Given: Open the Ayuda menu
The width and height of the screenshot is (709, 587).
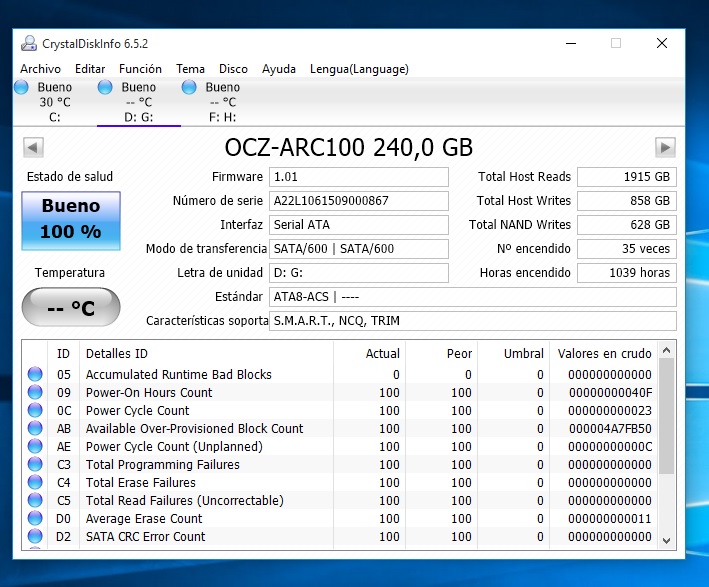Looking at the screenshot, I should click(x=279, y=69).
